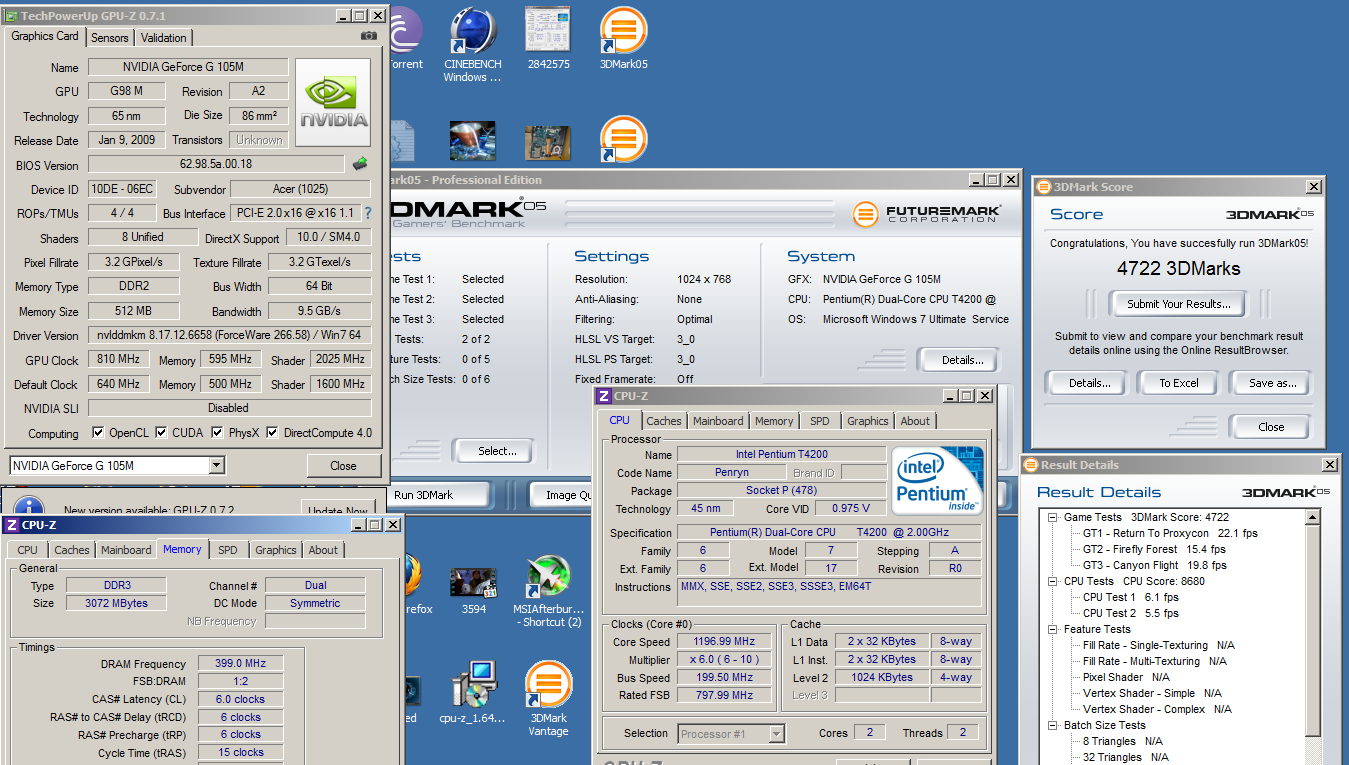Select GT3 - Canyon Flight result row

pyautogui.click(x=1154, y=565)
